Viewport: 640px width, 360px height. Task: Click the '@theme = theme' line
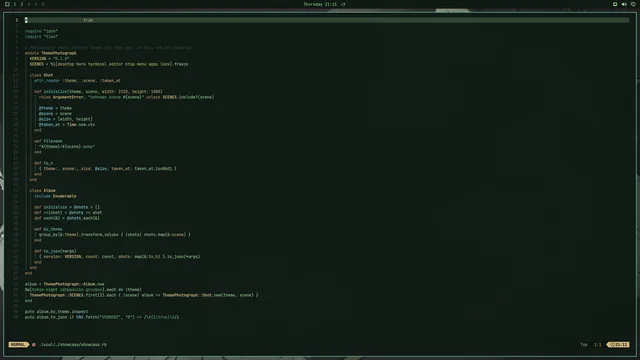55,108
